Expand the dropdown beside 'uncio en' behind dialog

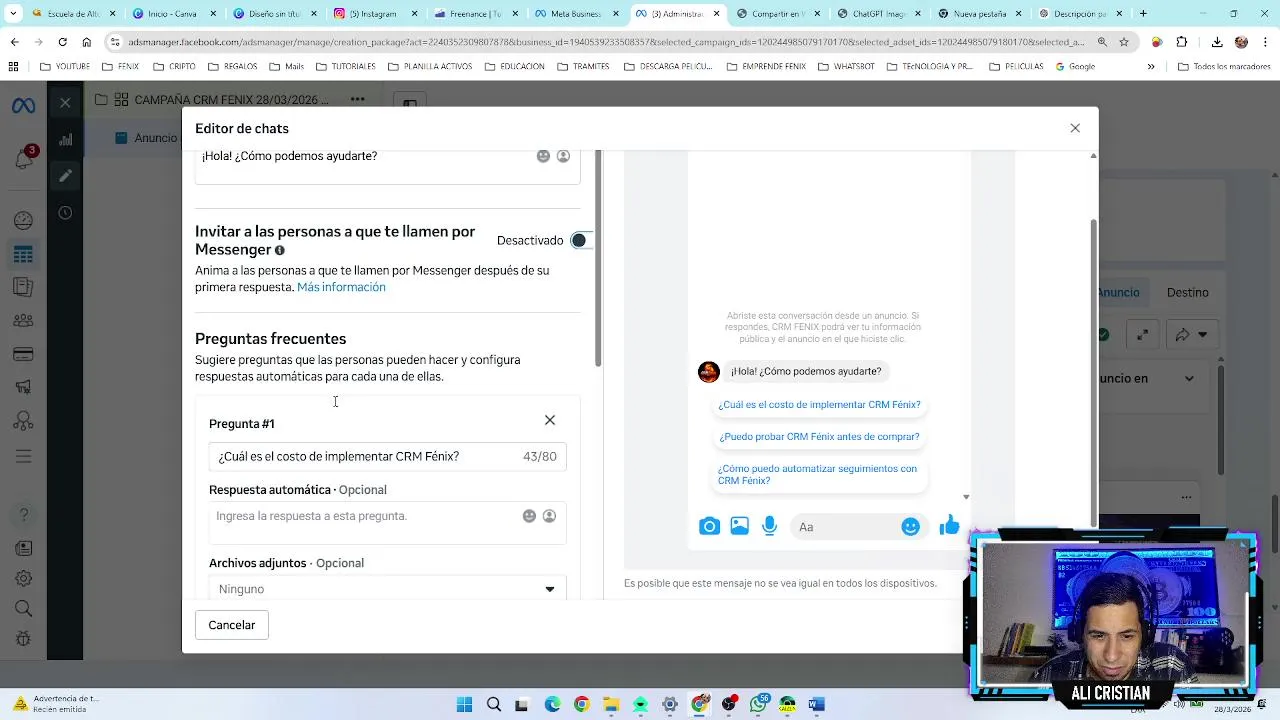click(x=1189, y=378)
